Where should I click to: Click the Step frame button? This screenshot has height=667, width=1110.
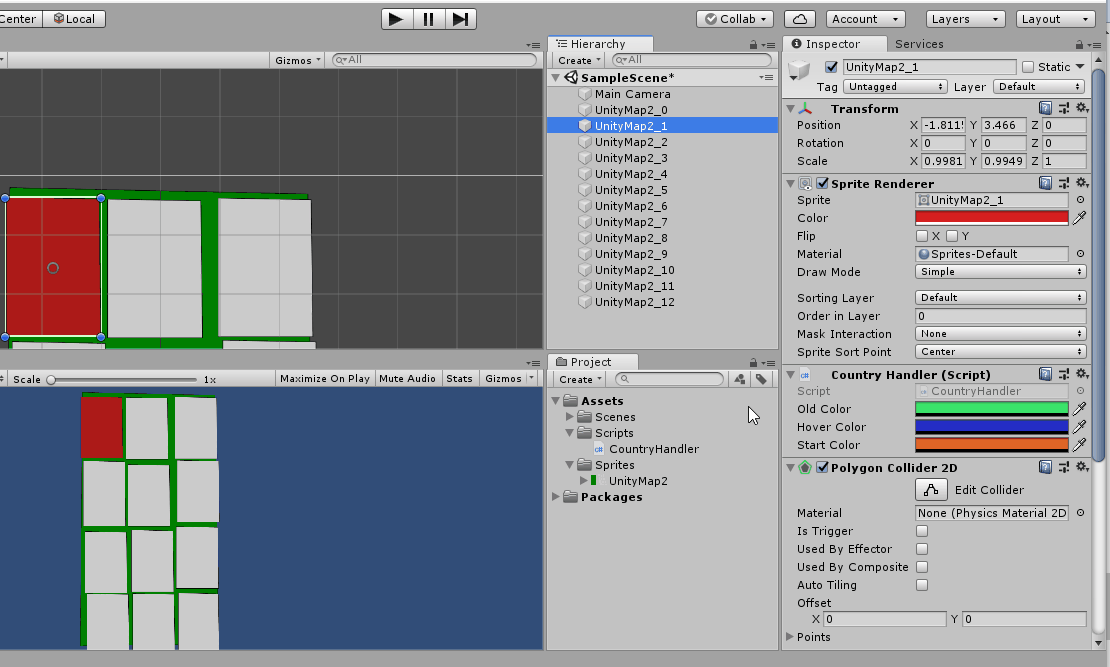(x=460, y=19)
